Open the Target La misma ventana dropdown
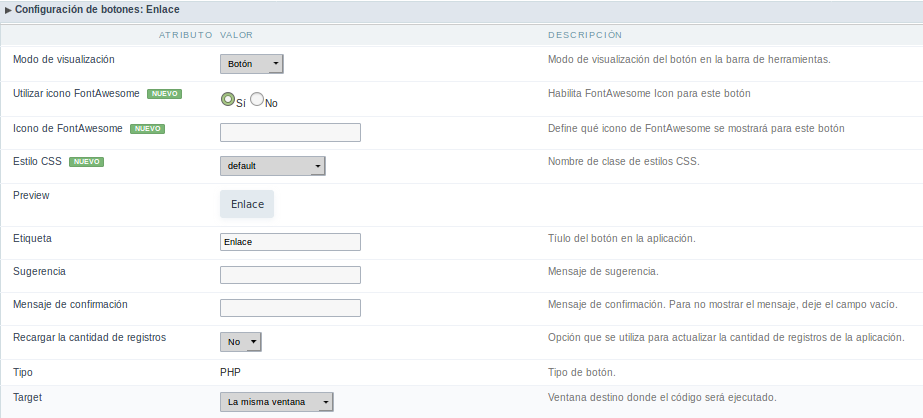This screenshot has width=923, height=418. click(x=277, y=402)
